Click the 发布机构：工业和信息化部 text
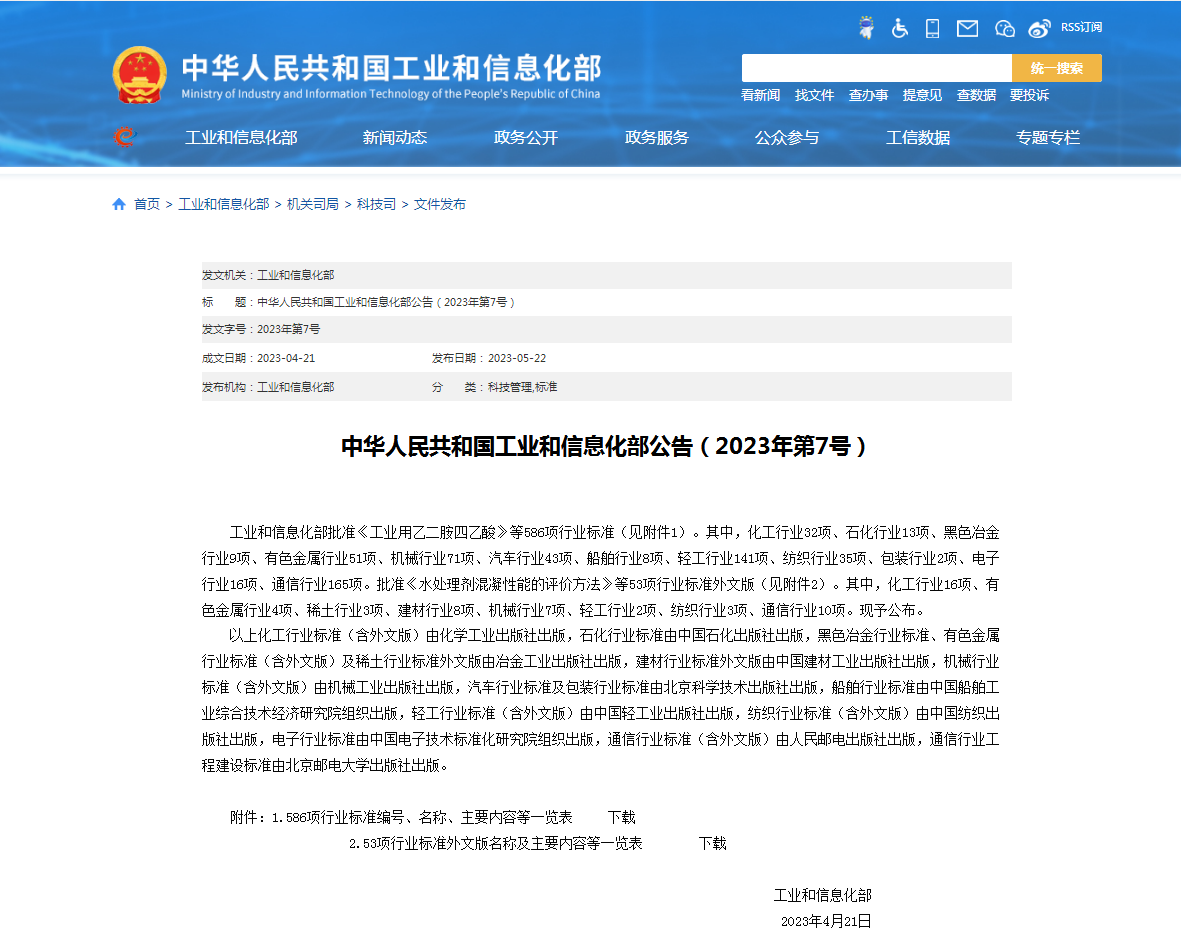Image resolution: width=1181 pixels, height=928 pixels. tap(268, 387)
